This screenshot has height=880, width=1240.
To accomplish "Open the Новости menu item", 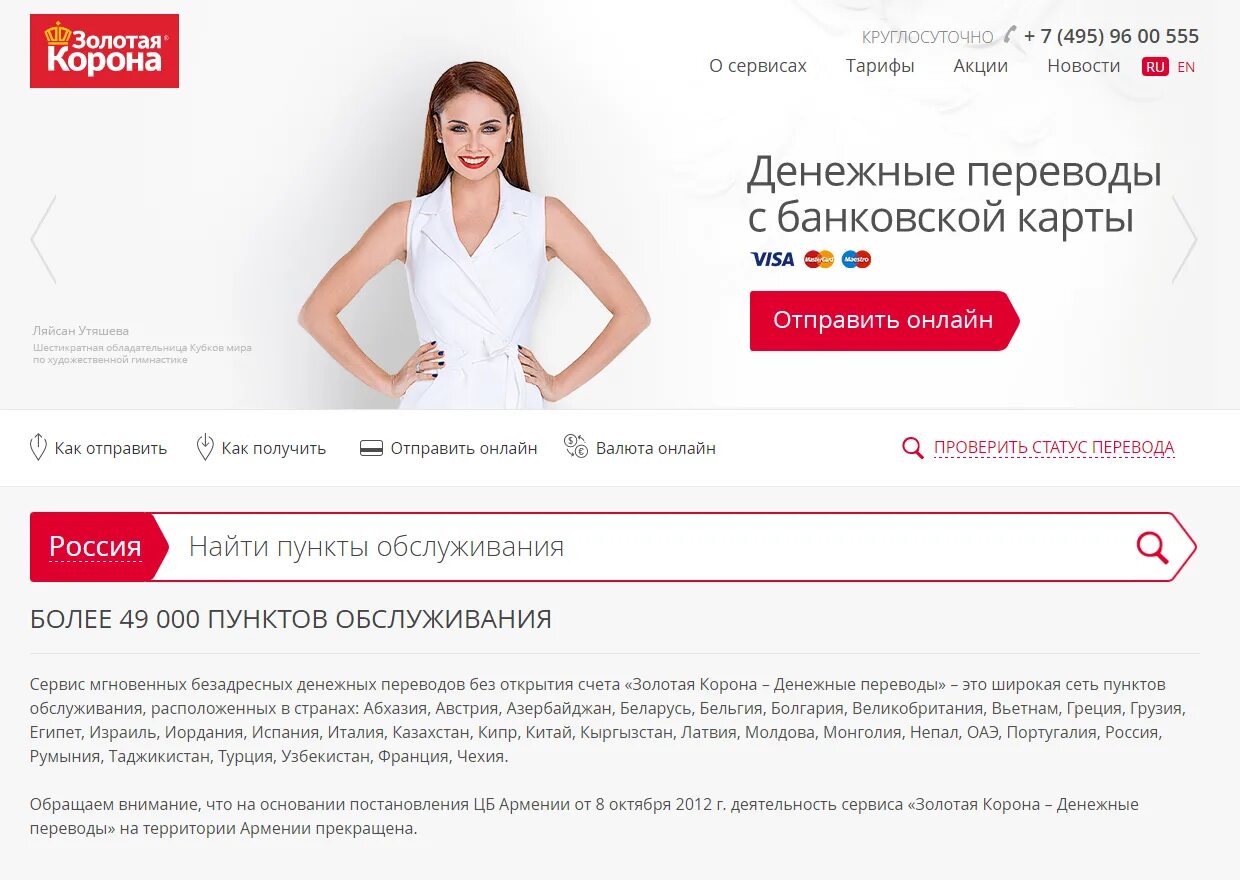I will tap(1084, 66).
